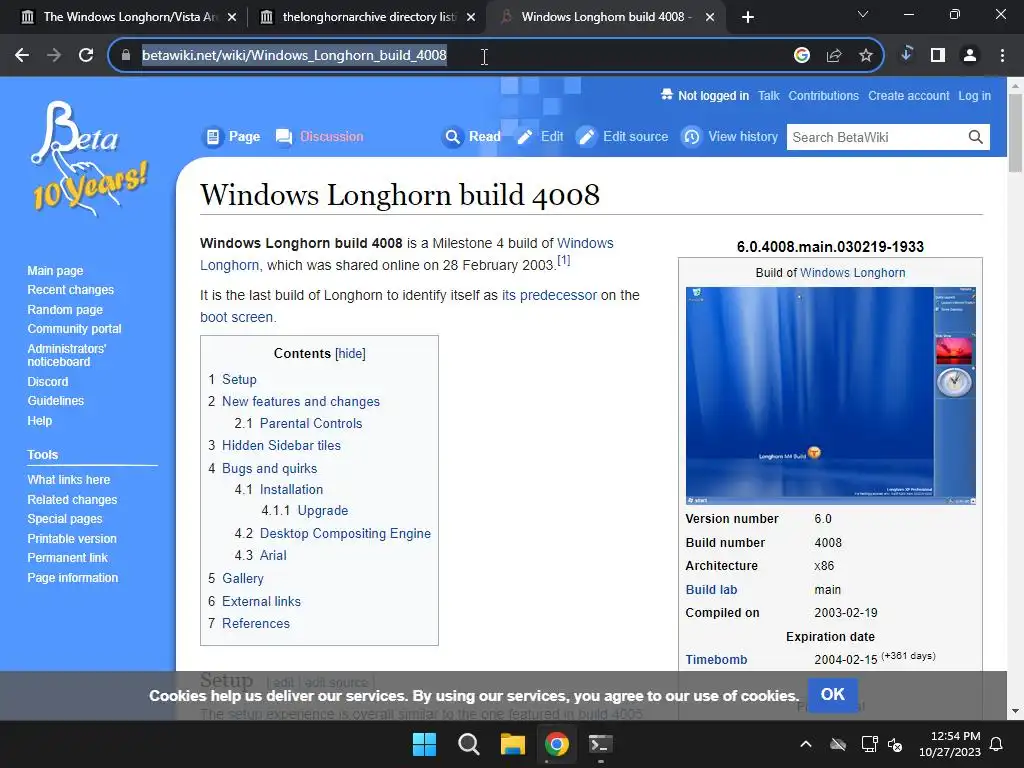Click Create account
The height and width of the screenshot is (768, 1024).
click(908, 96)
